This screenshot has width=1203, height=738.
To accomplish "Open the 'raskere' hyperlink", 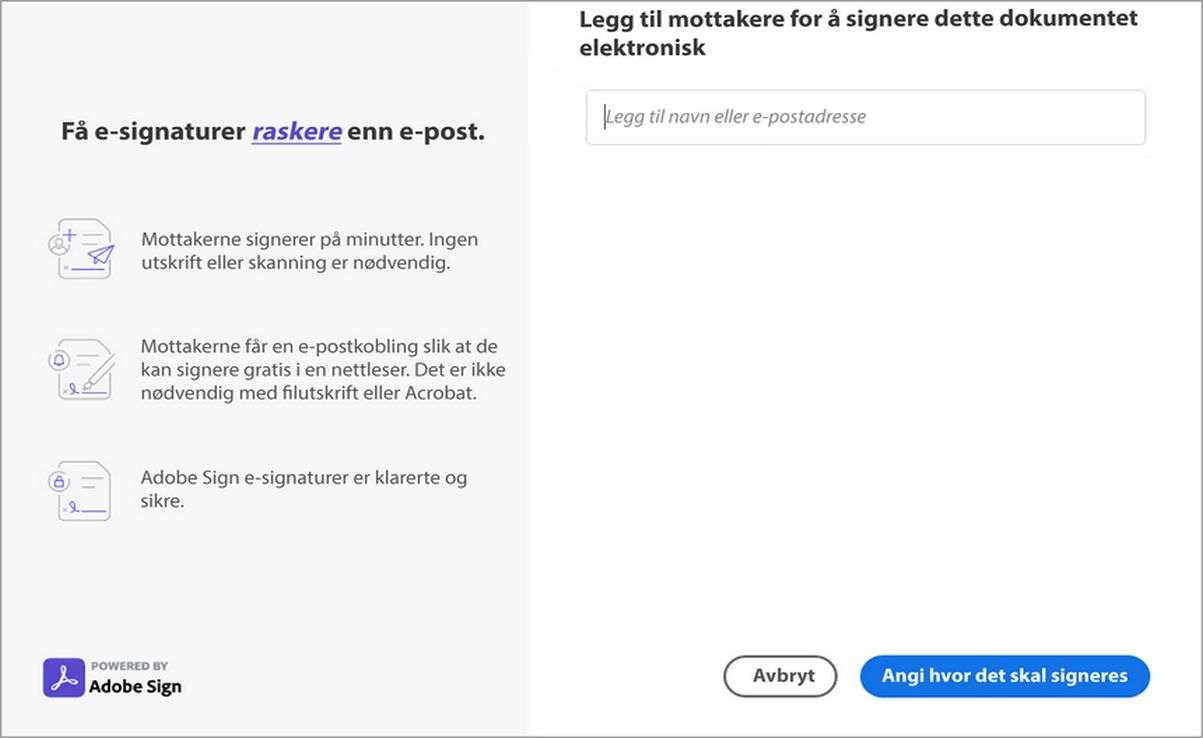I will [x=297, y=131].
